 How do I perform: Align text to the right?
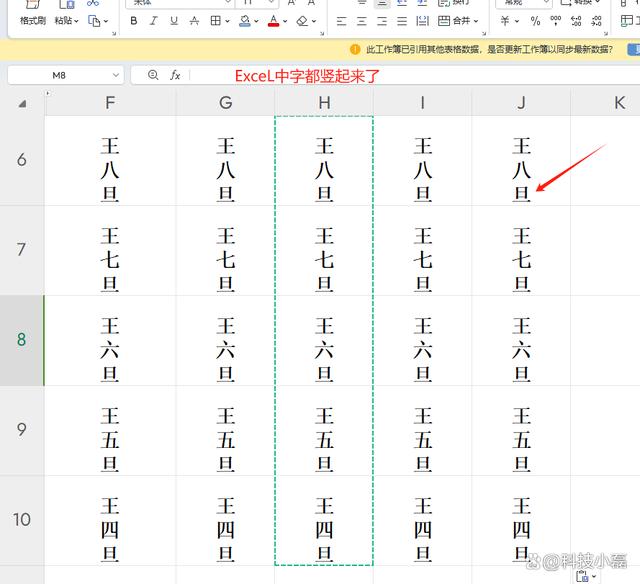(x=382, y=21)
